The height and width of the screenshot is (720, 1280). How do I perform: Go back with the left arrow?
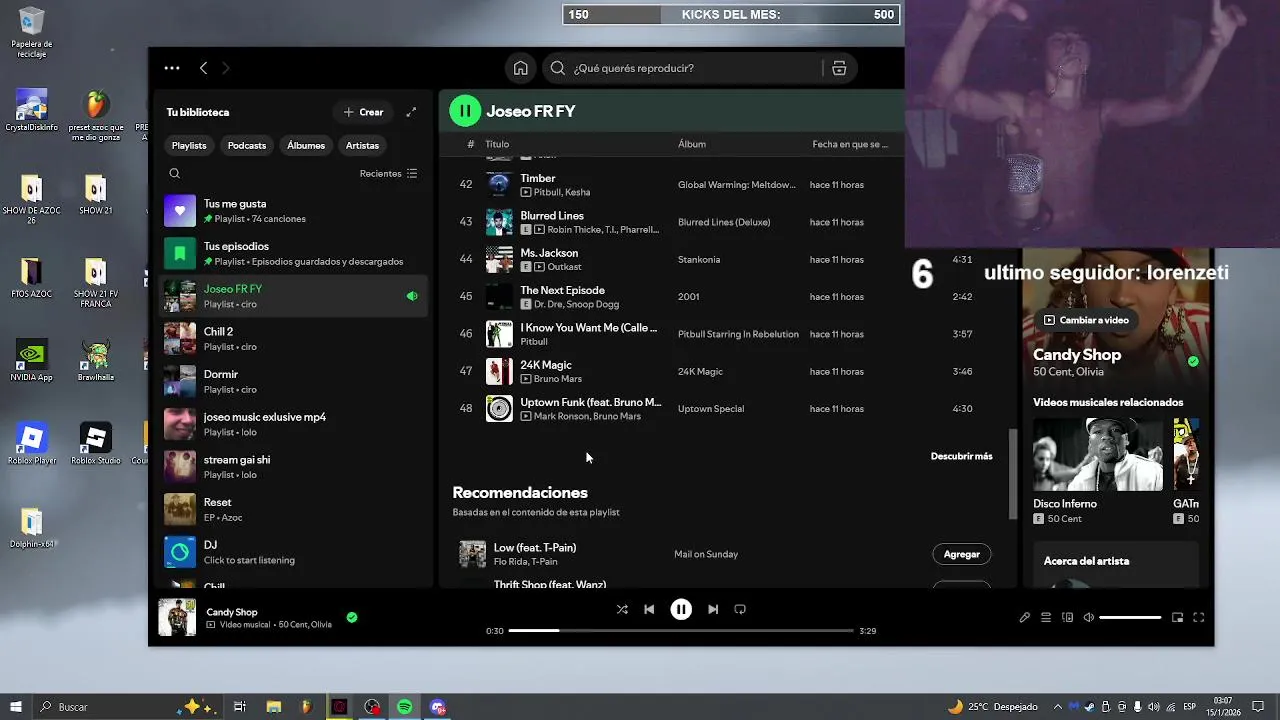coord(203,68)
